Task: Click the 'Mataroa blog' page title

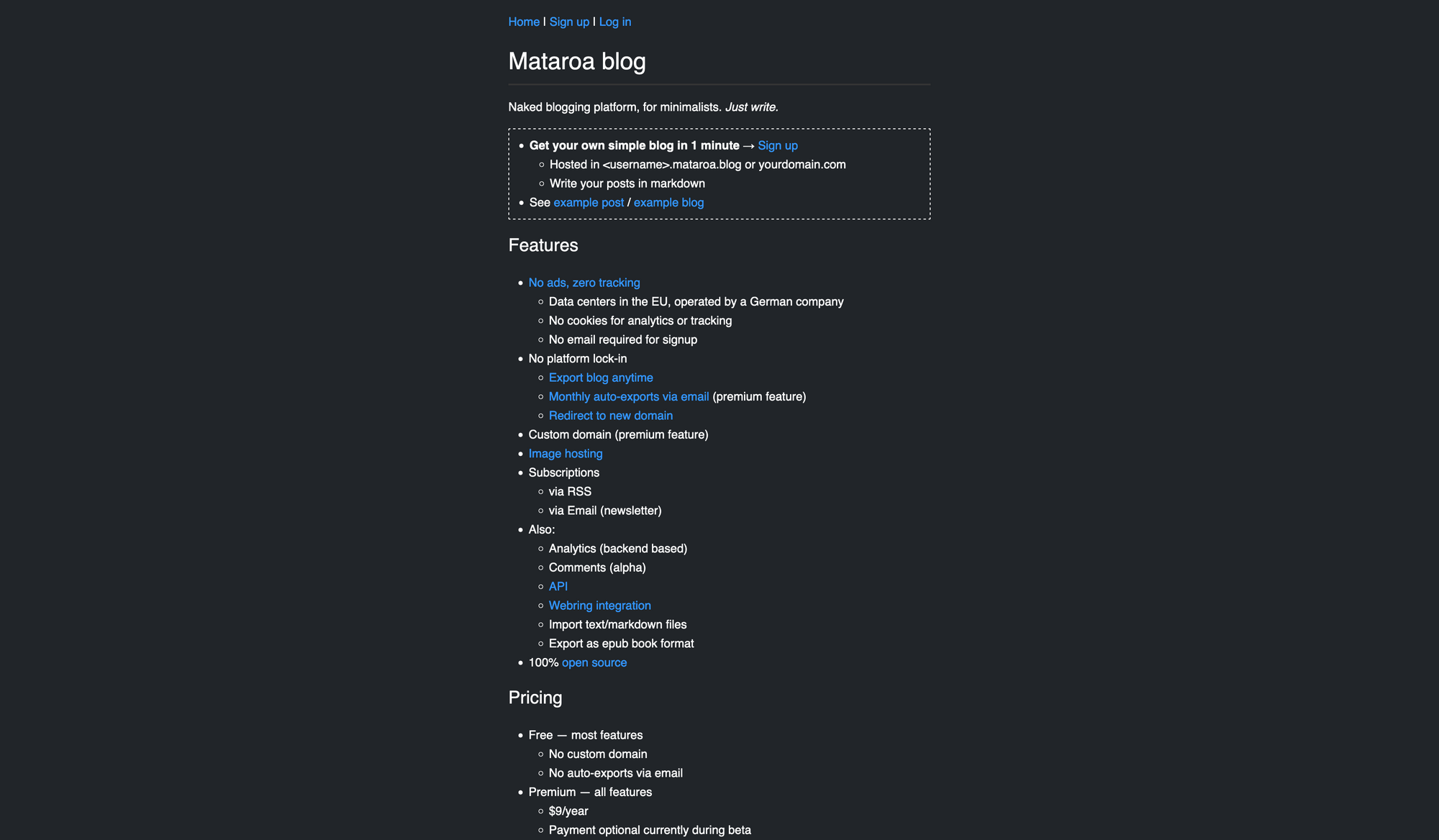Action: click(576, 61)
